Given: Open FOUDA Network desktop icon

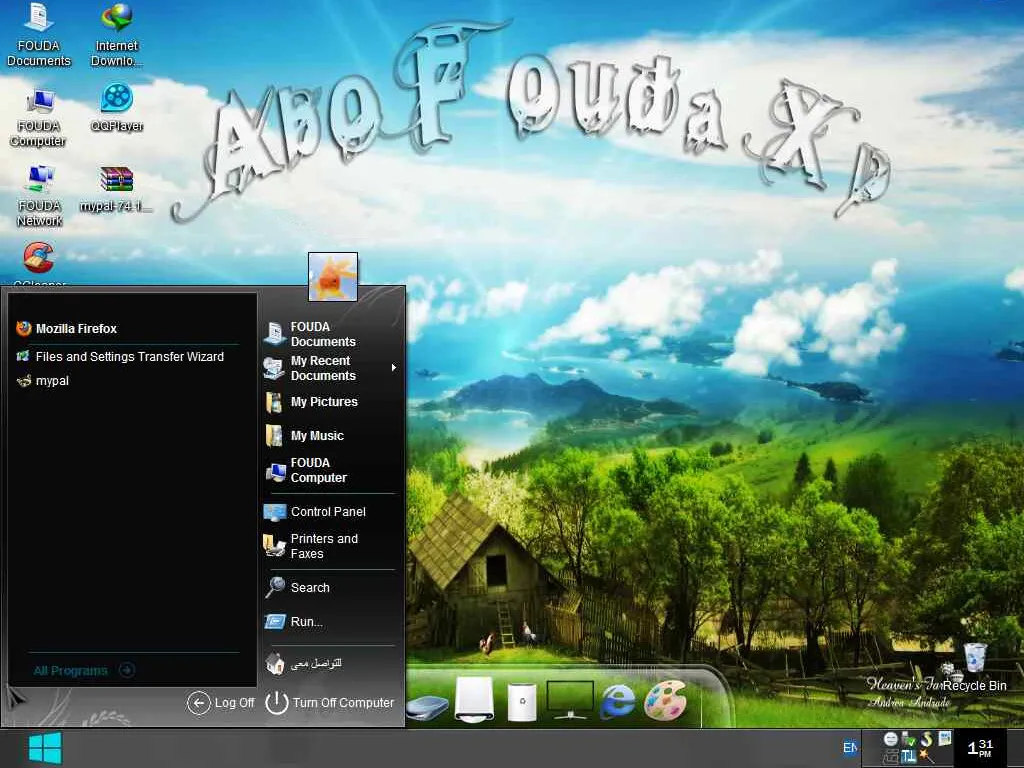Looking at the screenshot, I should [39, 196].
